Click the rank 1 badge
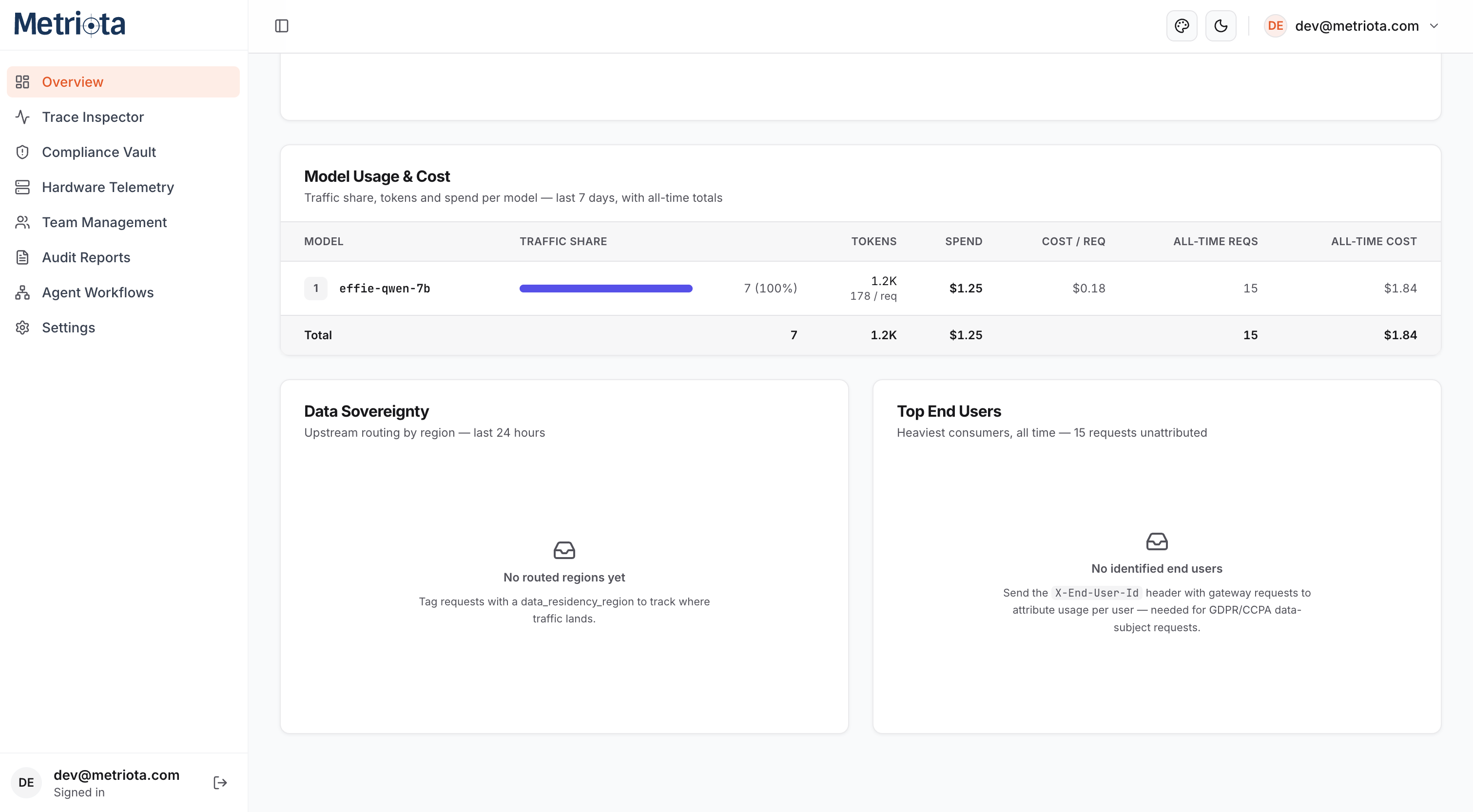Image resolution: width=1473 pixels, height=812 pixels. [316, 288]
